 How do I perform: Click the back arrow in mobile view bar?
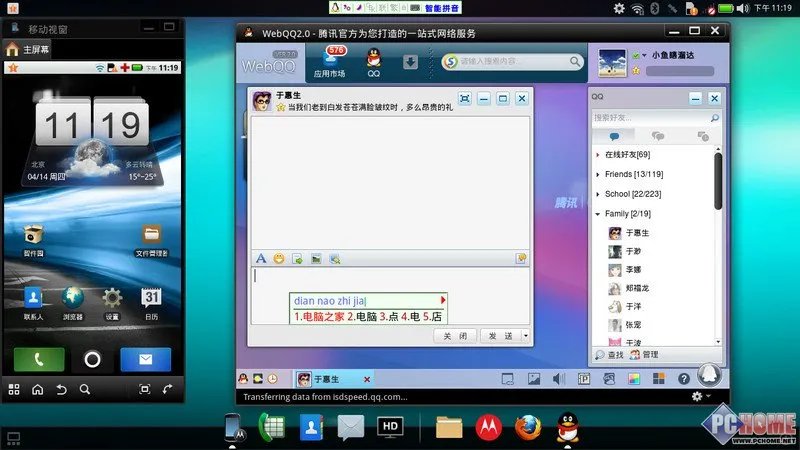61,390
